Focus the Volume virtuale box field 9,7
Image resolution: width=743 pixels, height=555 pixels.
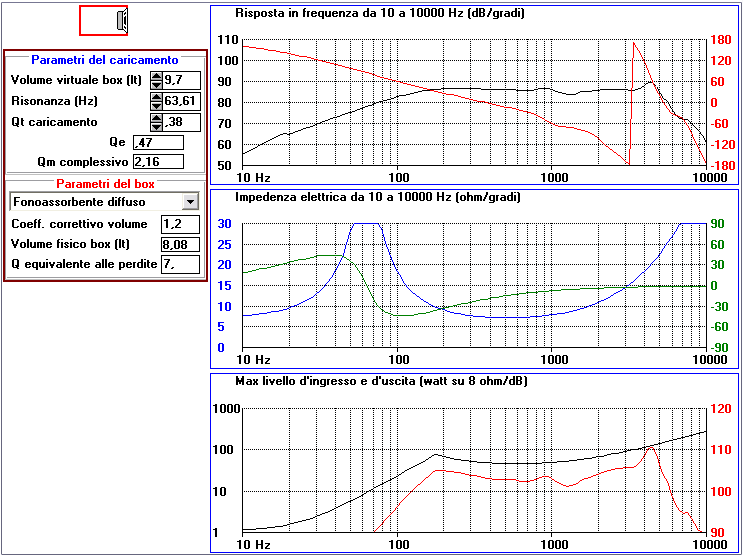pos(181,81)
